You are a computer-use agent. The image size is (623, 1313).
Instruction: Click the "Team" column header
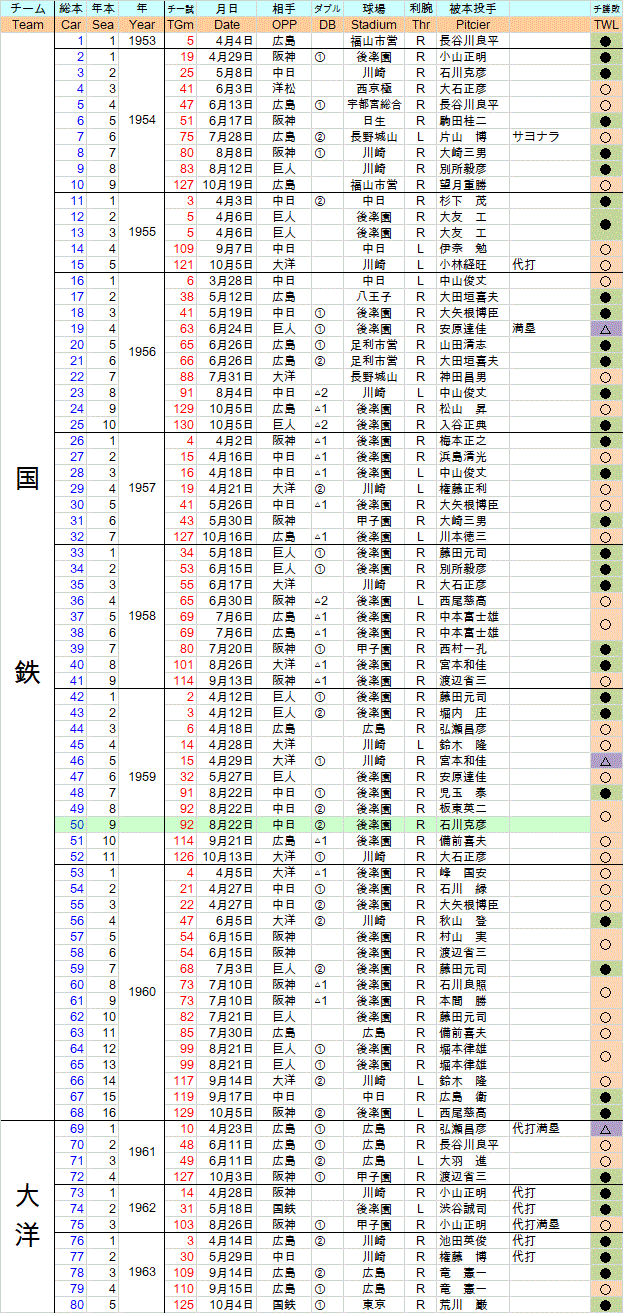click(27, 25)
